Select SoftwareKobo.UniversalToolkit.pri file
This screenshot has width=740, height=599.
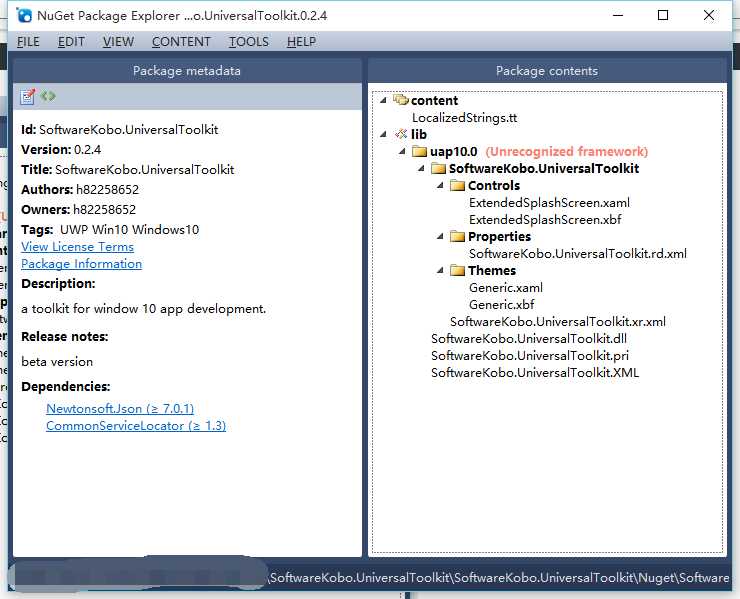tap(530, 355)
